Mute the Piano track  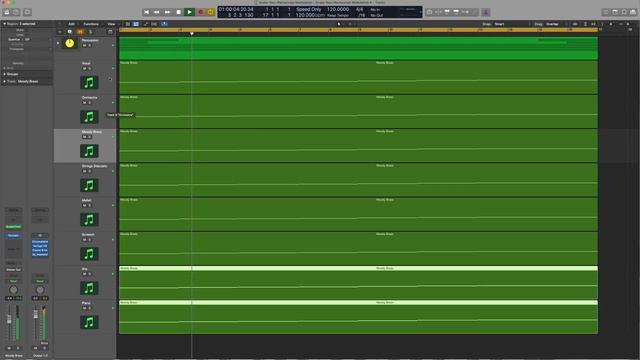coord(84,309)
